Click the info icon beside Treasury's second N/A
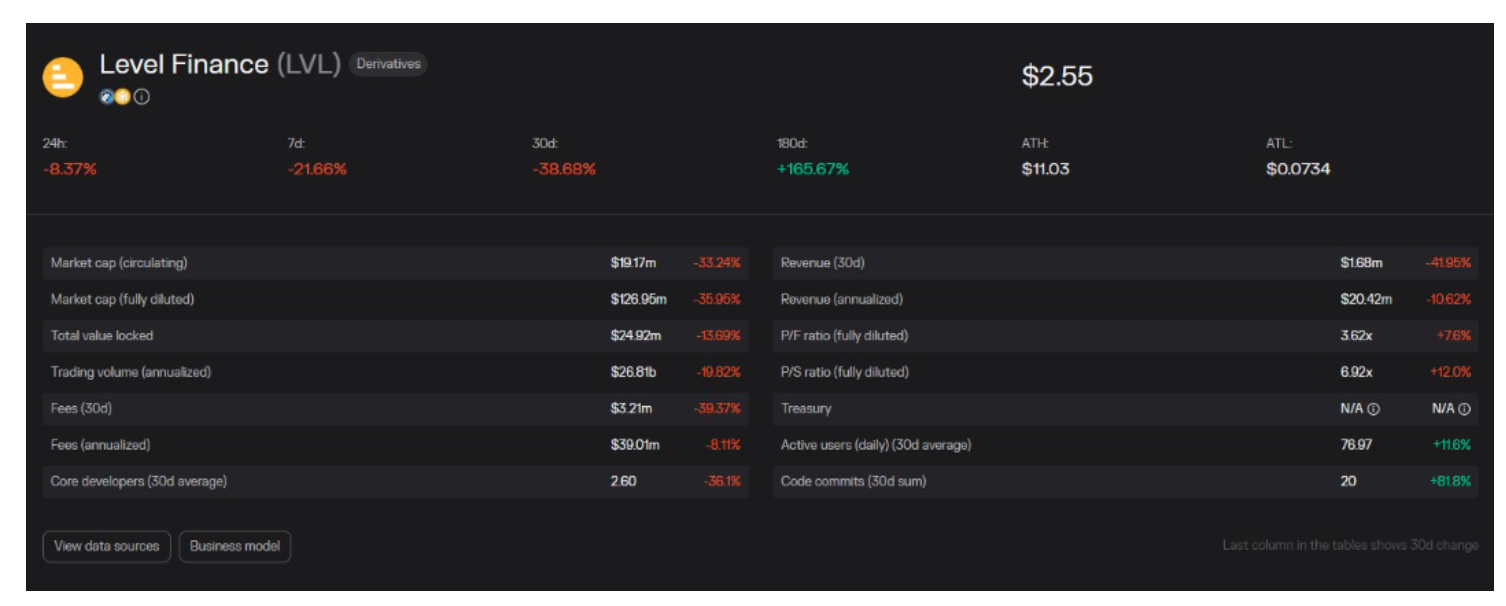Screen dimensions: 1506x606 [1465, 409]
